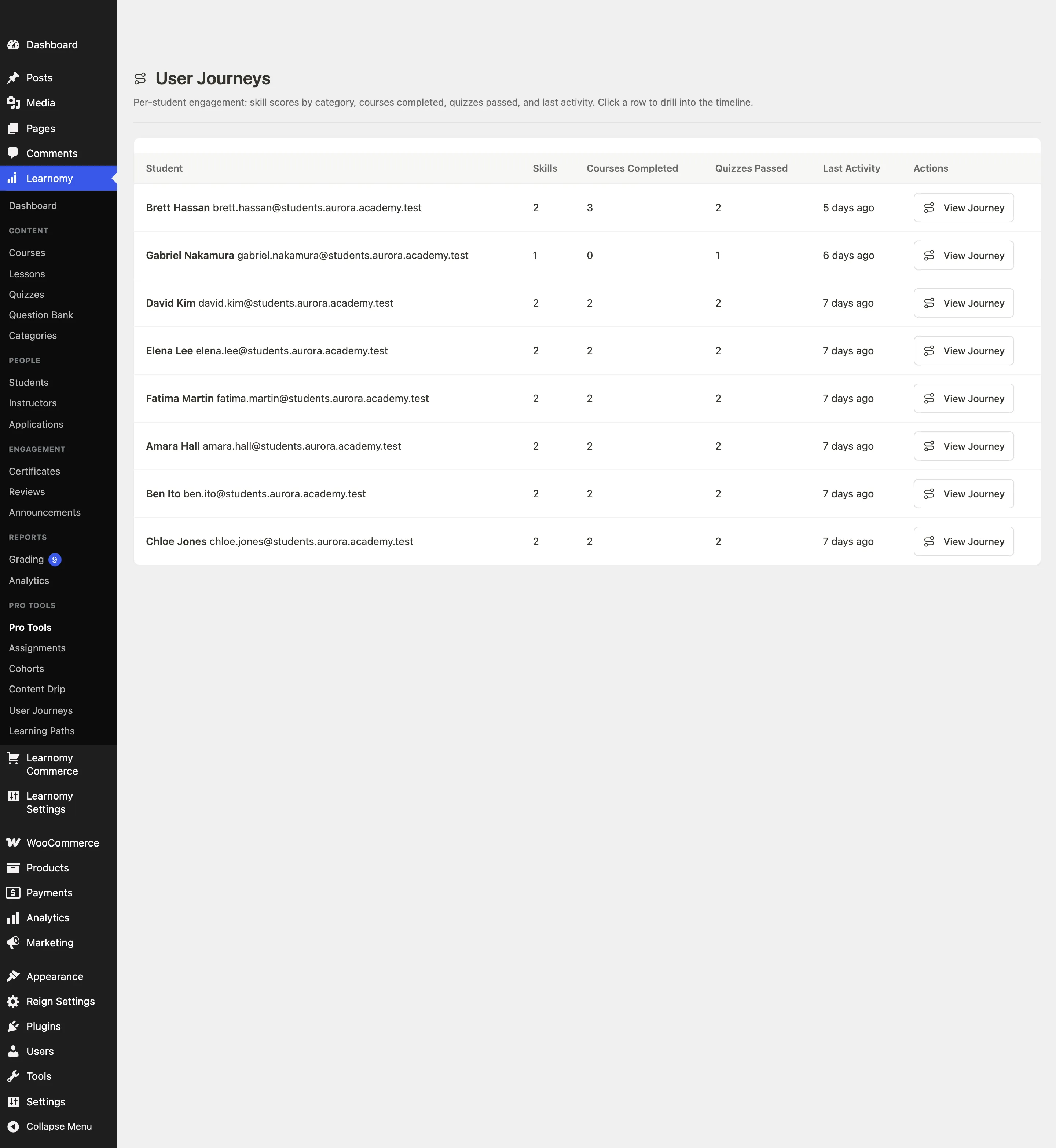Click the Users person icon
This screenshot has height=1148, width=1056.
[x=13, y=1052]
